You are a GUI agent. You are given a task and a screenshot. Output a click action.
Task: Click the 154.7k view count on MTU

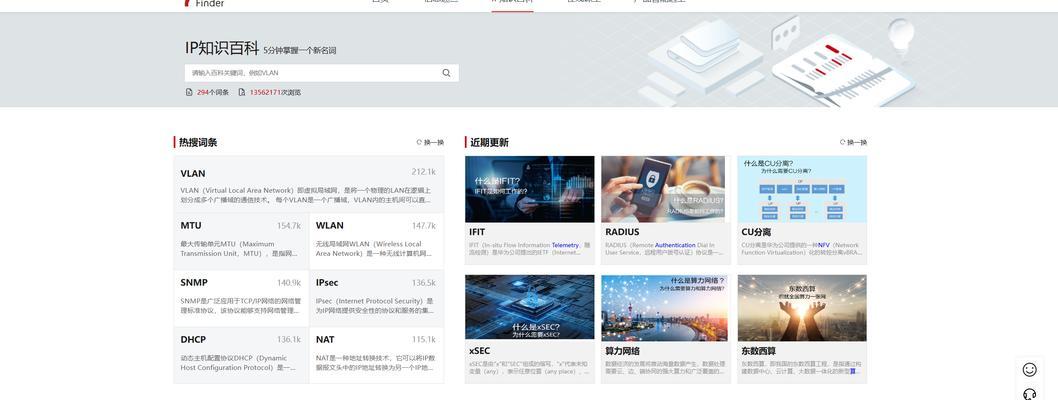click(x=289, y=225)
